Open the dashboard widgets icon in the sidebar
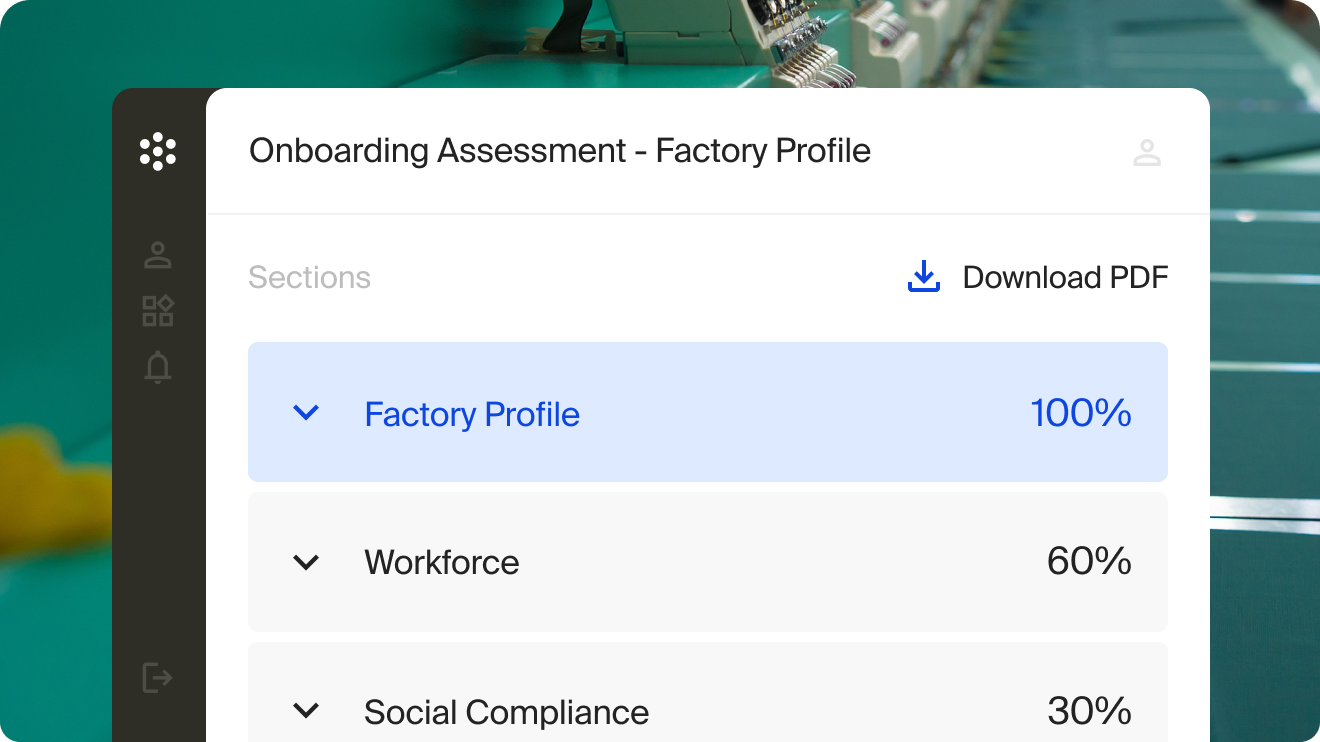Viewport: 1320px width, 742px height. 158,311
